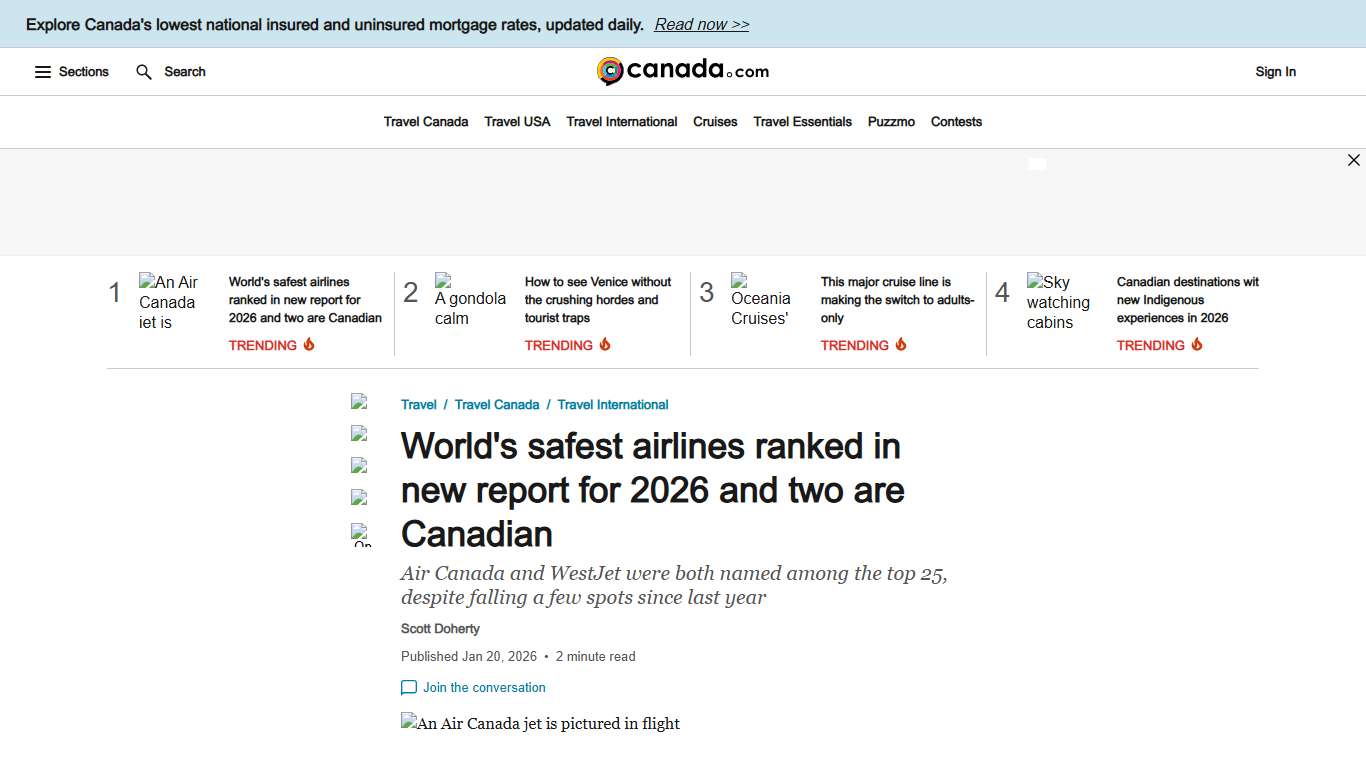Click the flame icon under the safest airlines story

tap(307, 344)
